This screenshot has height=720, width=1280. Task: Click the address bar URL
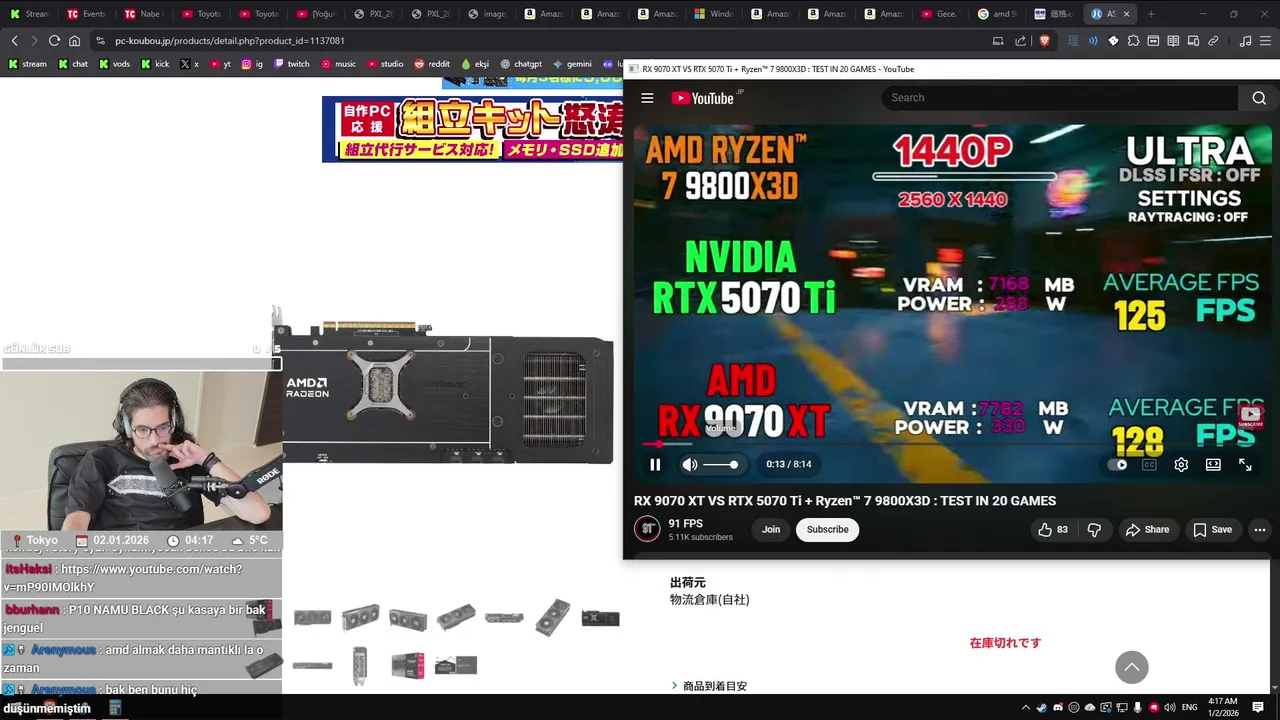pyautogui.click(x=230, y=41)
